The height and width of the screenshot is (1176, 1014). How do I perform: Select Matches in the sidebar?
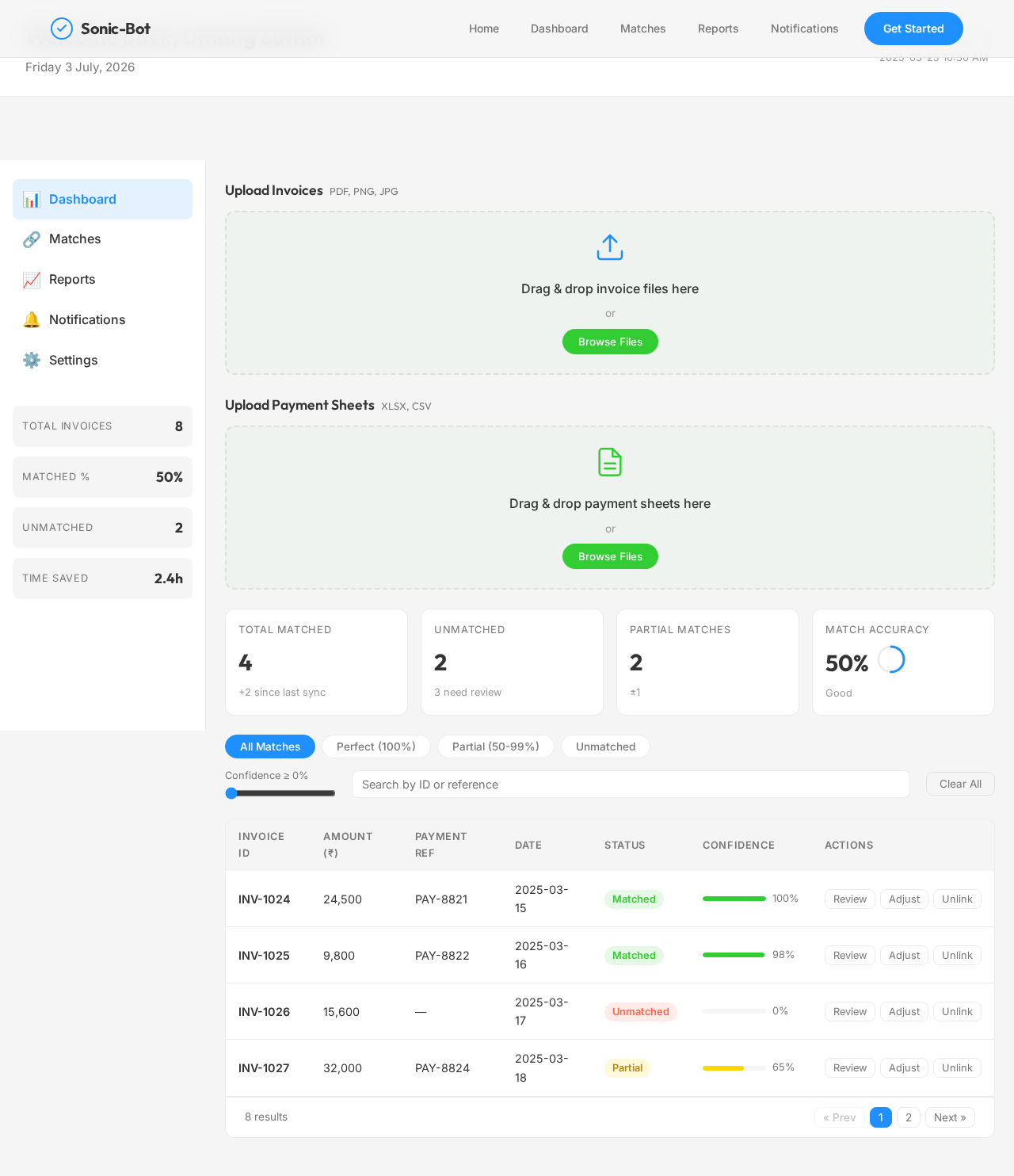click(102, 239)
